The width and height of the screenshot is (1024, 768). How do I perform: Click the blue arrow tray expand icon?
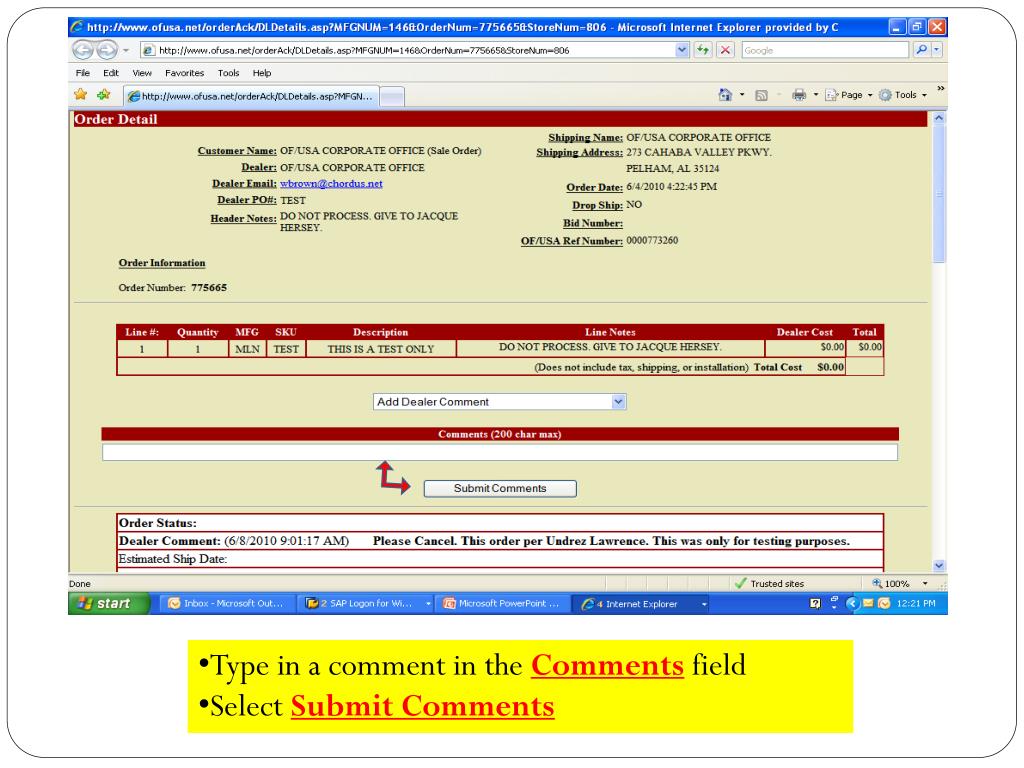[x=852, y=603]
